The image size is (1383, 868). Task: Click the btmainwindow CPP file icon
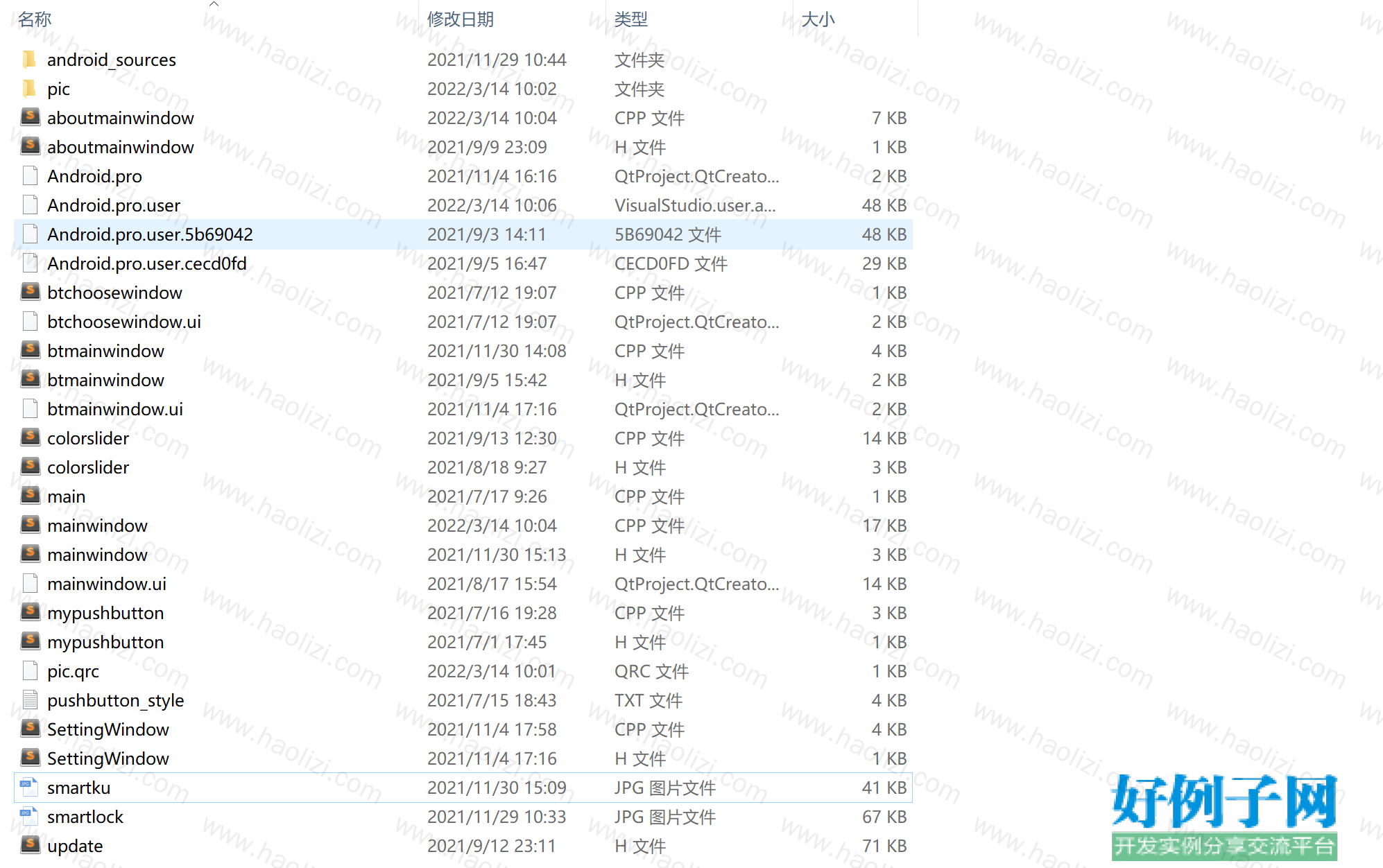click(x=30, y=351)
